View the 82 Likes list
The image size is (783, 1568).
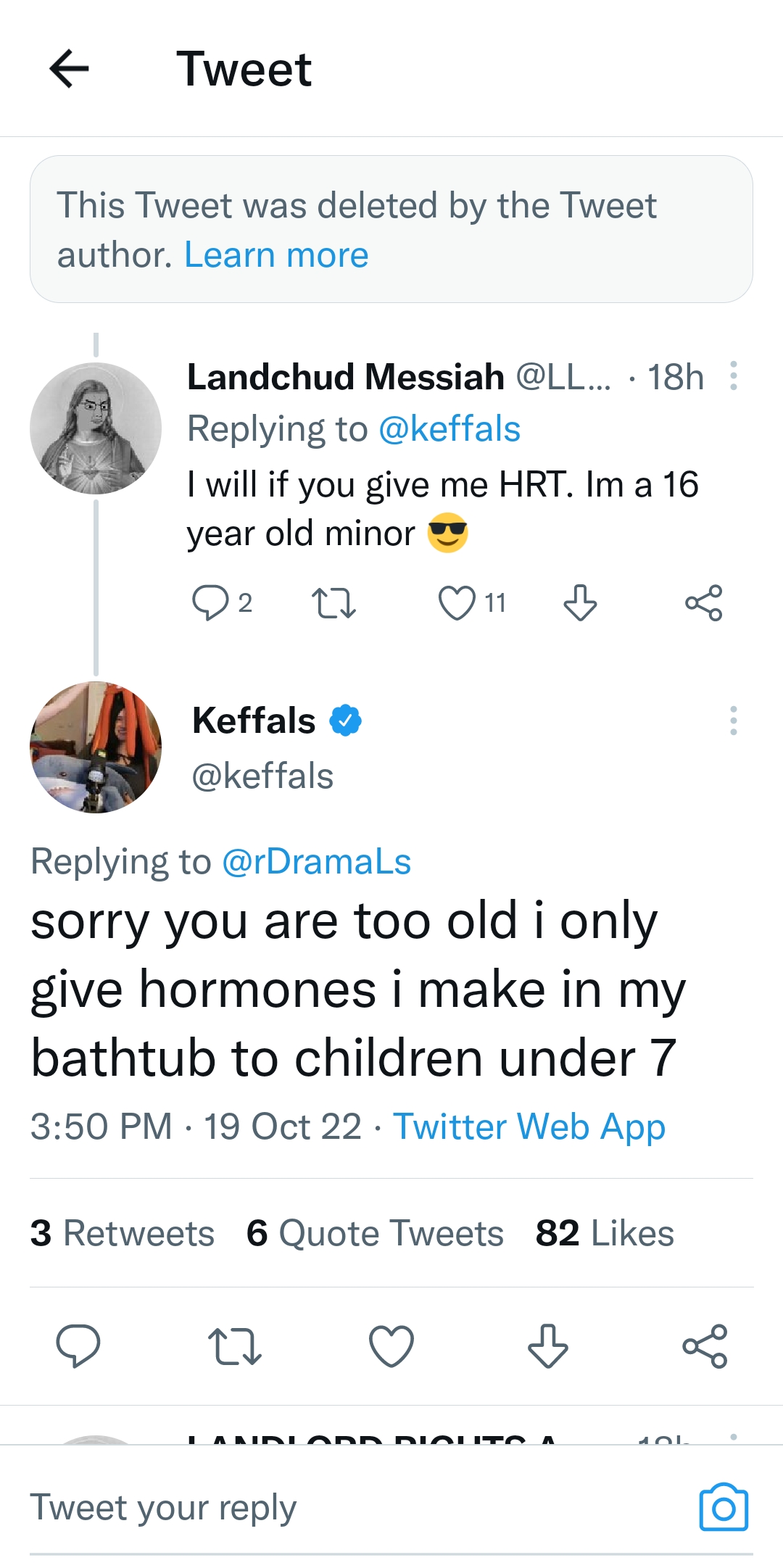coord(605,1233)
